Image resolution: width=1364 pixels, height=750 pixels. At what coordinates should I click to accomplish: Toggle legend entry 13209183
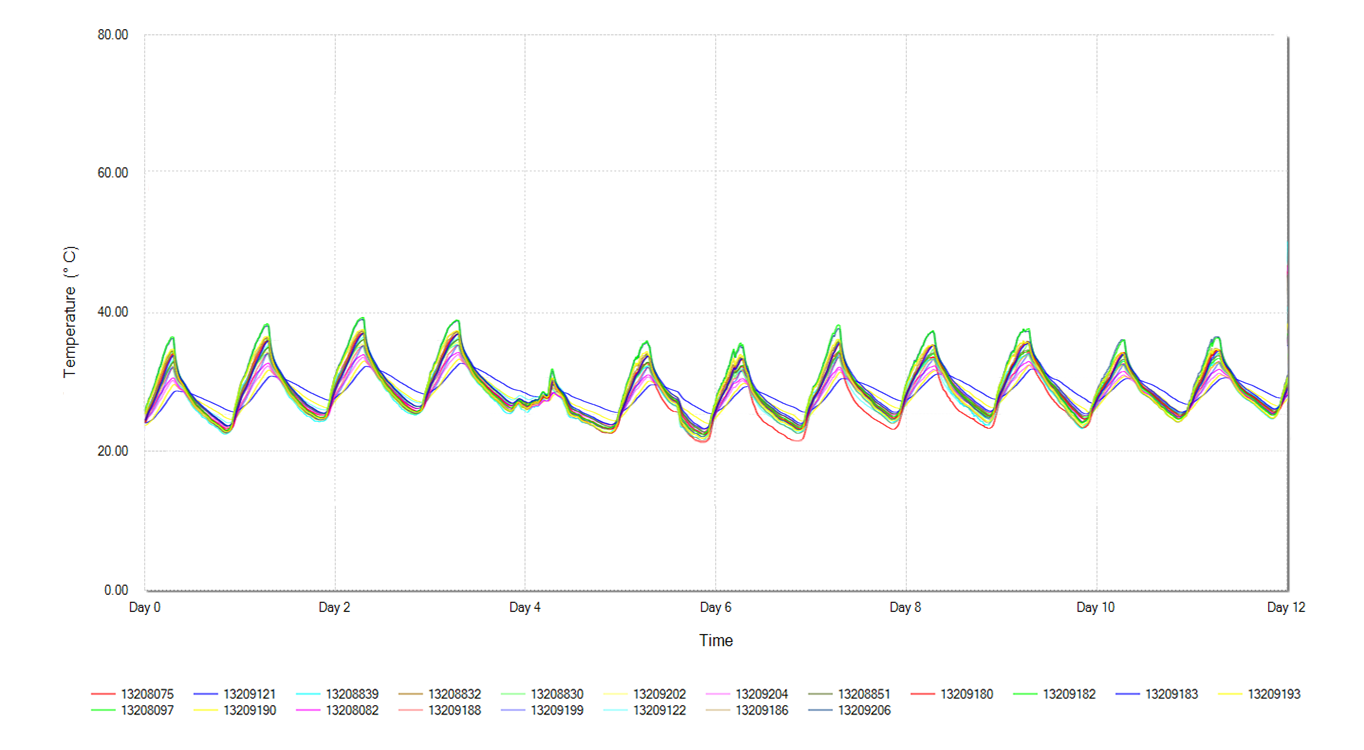[1172, 694]
